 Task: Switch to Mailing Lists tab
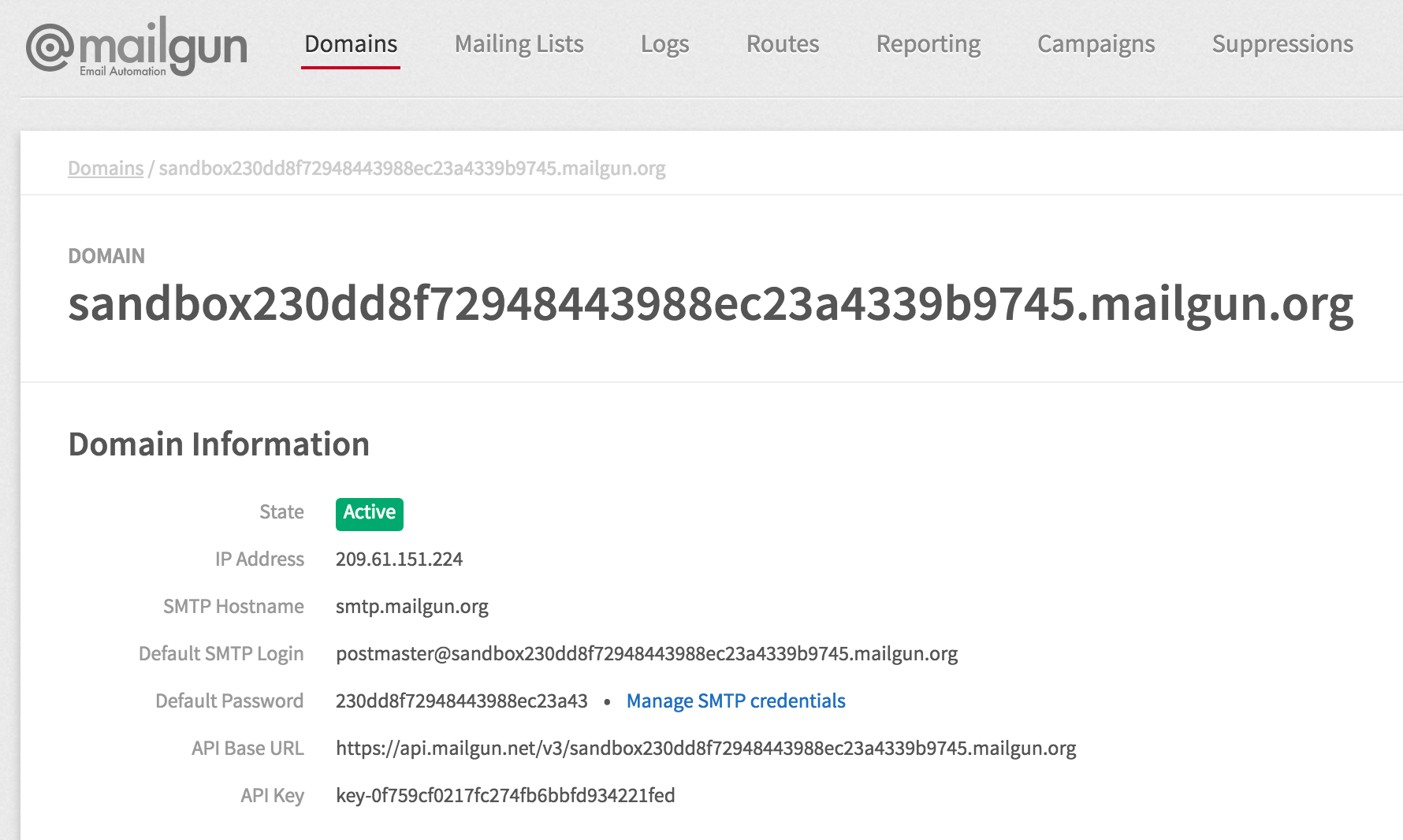click(x=519, y=44)
